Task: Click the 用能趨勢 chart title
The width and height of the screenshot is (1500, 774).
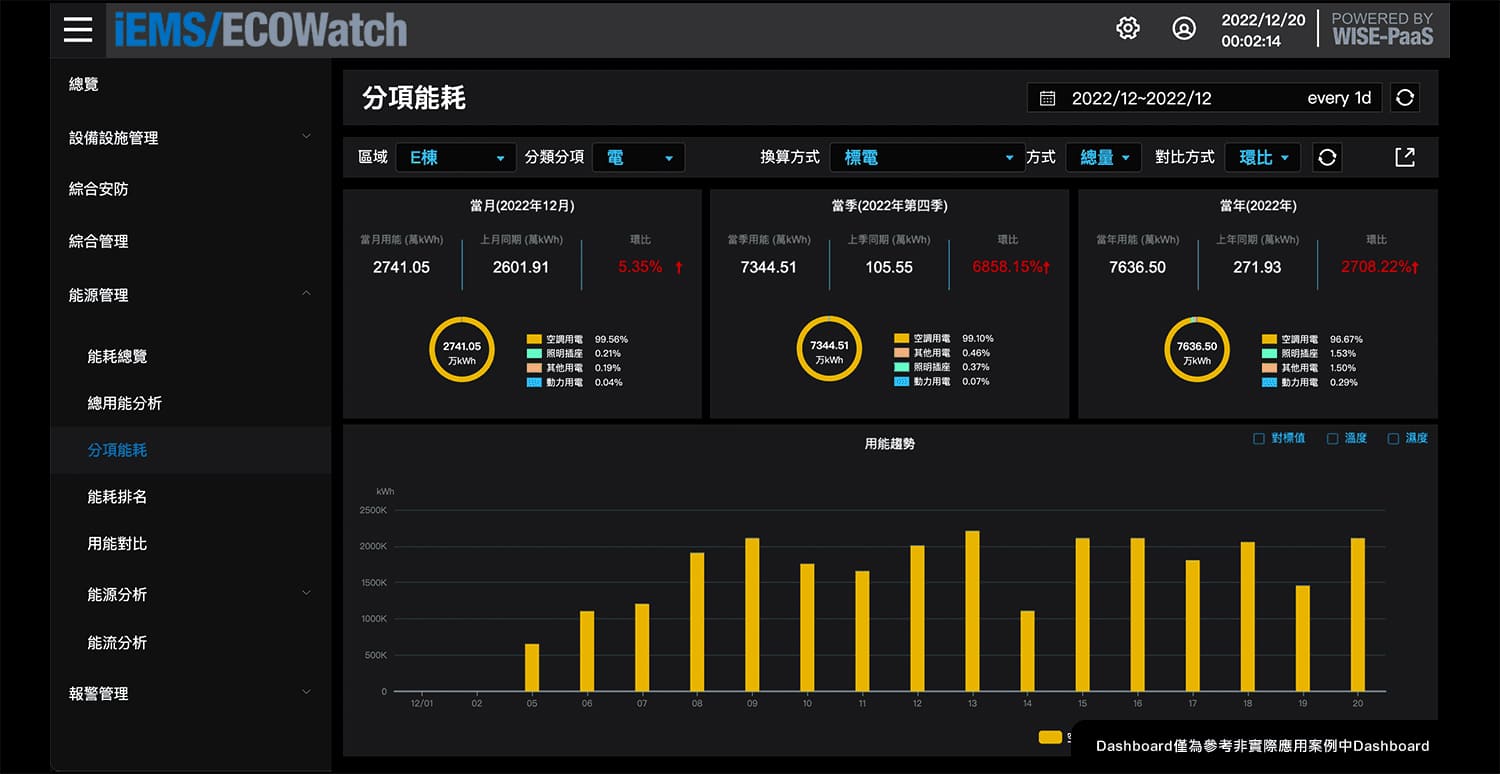Action: click(x=890, y=443)
